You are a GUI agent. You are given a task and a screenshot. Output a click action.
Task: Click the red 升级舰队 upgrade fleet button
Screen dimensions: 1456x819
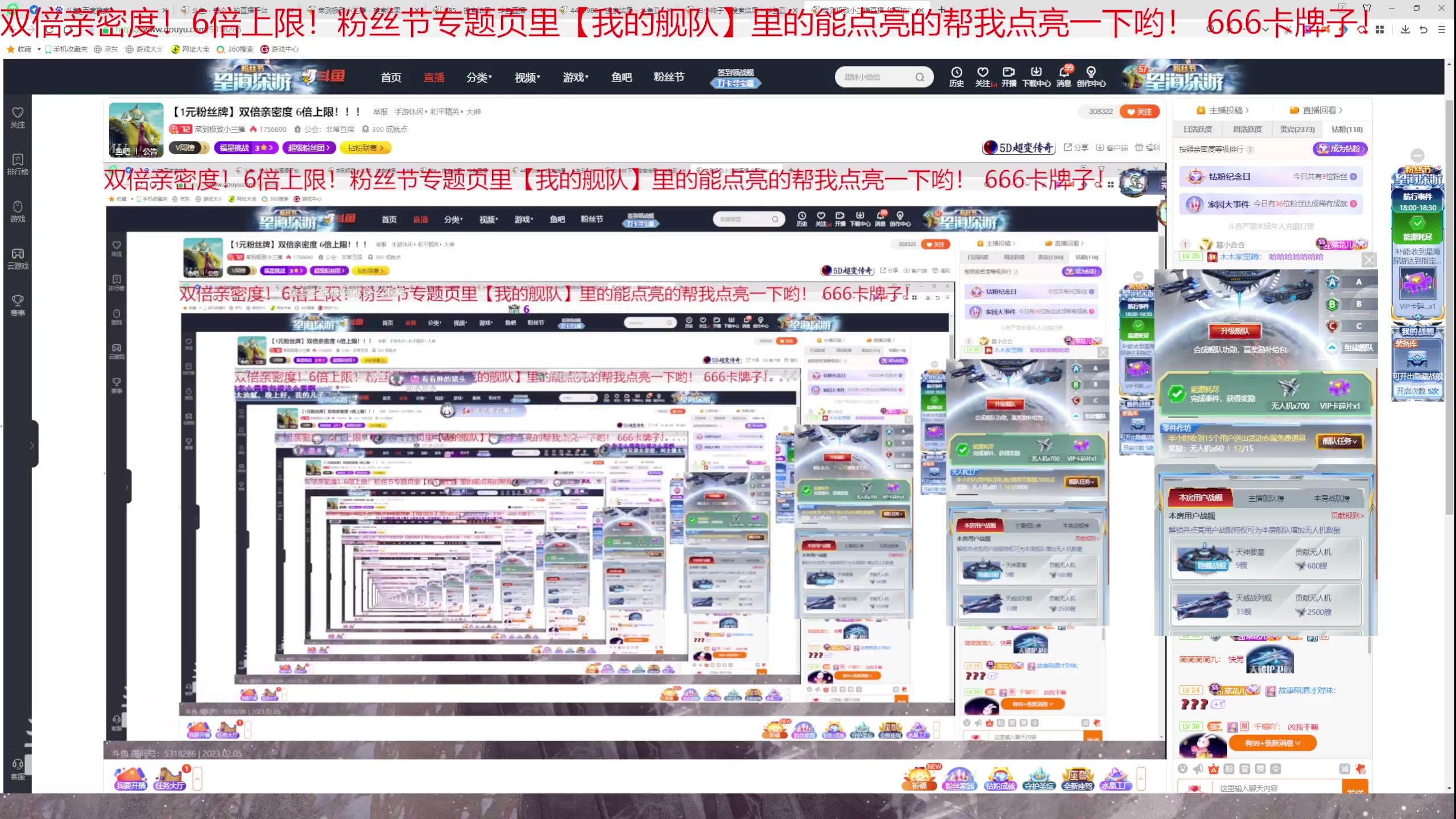pyautogui.click(x=1235, y=330)
